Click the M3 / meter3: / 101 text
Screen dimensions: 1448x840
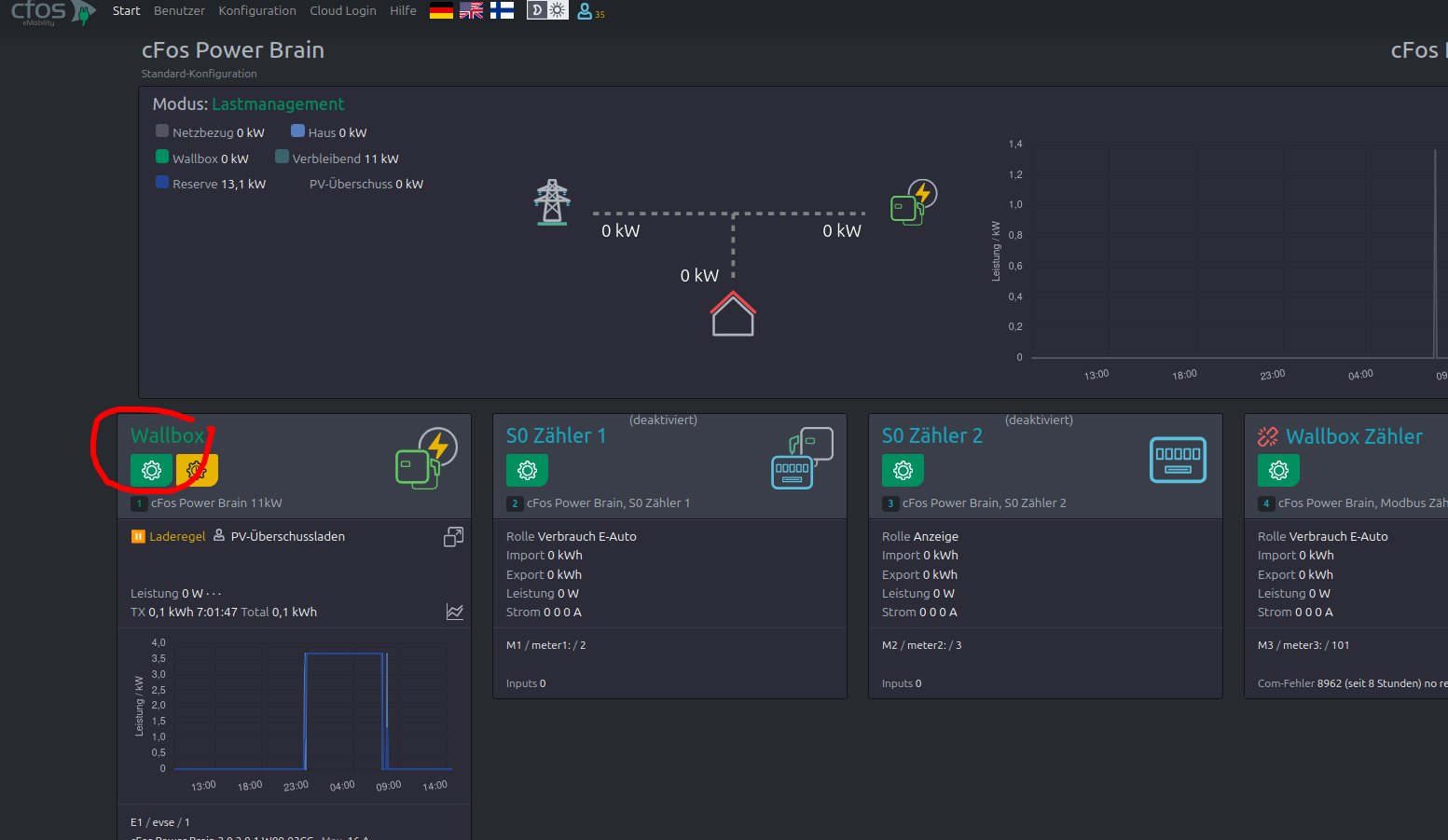click(x=1303, y=645)
